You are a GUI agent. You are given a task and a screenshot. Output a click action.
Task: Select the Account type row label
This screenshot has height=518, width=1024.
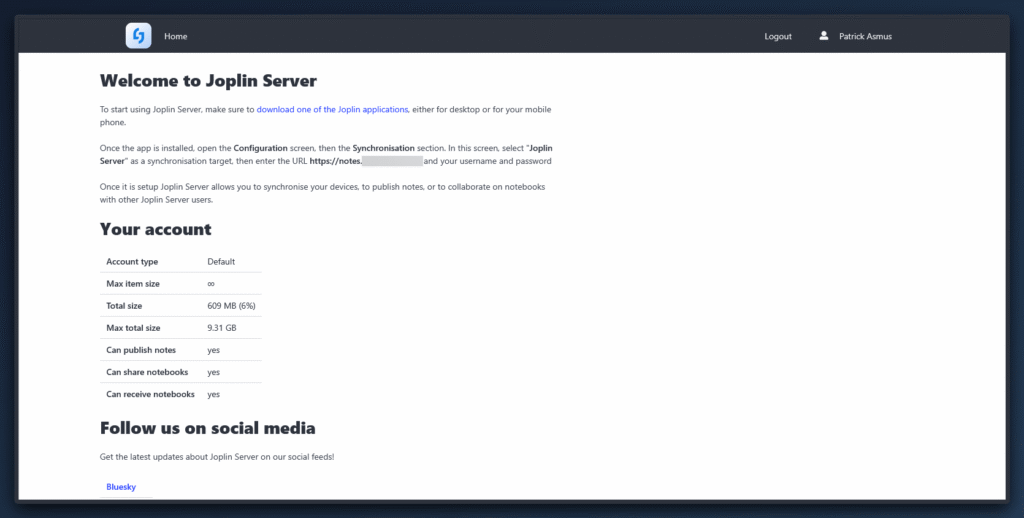coord(132,262)
